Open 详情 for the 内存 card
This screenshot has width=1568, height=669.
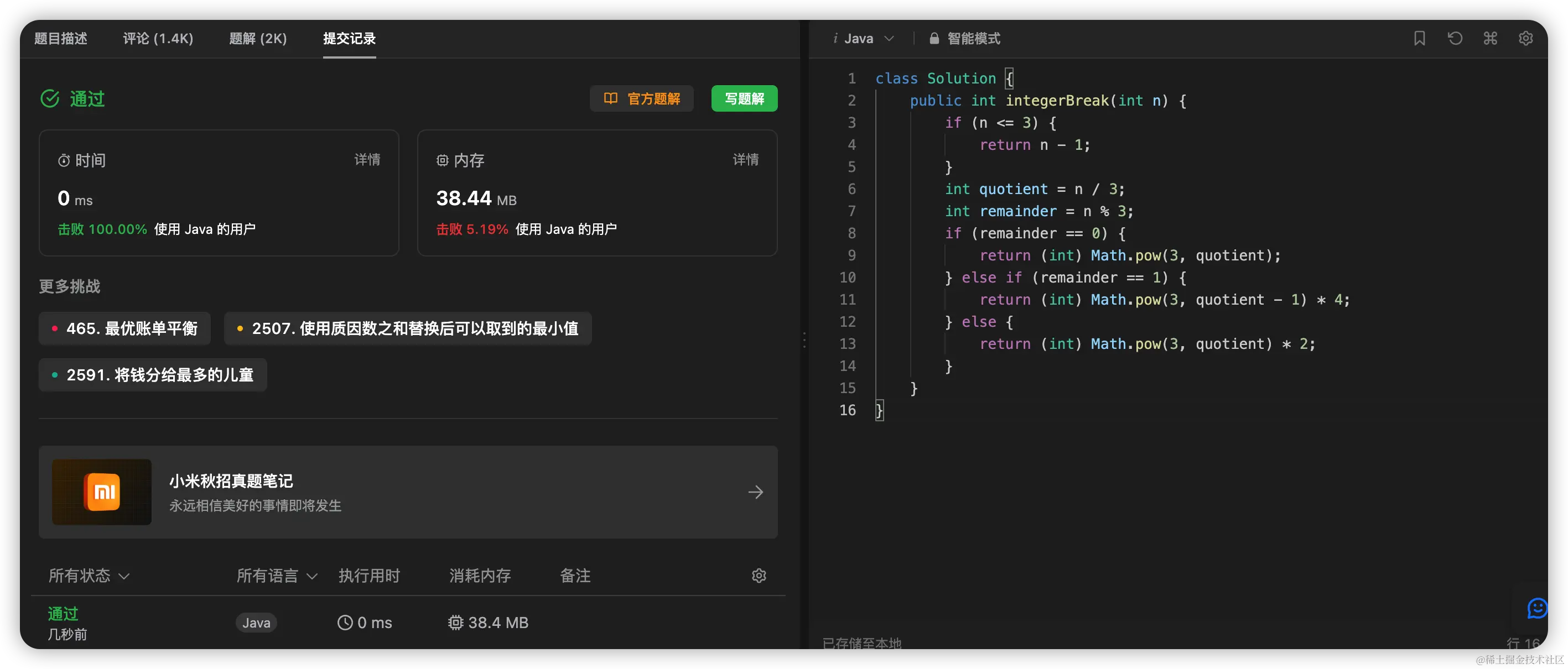pyautogui.click(x=745, y=159)
